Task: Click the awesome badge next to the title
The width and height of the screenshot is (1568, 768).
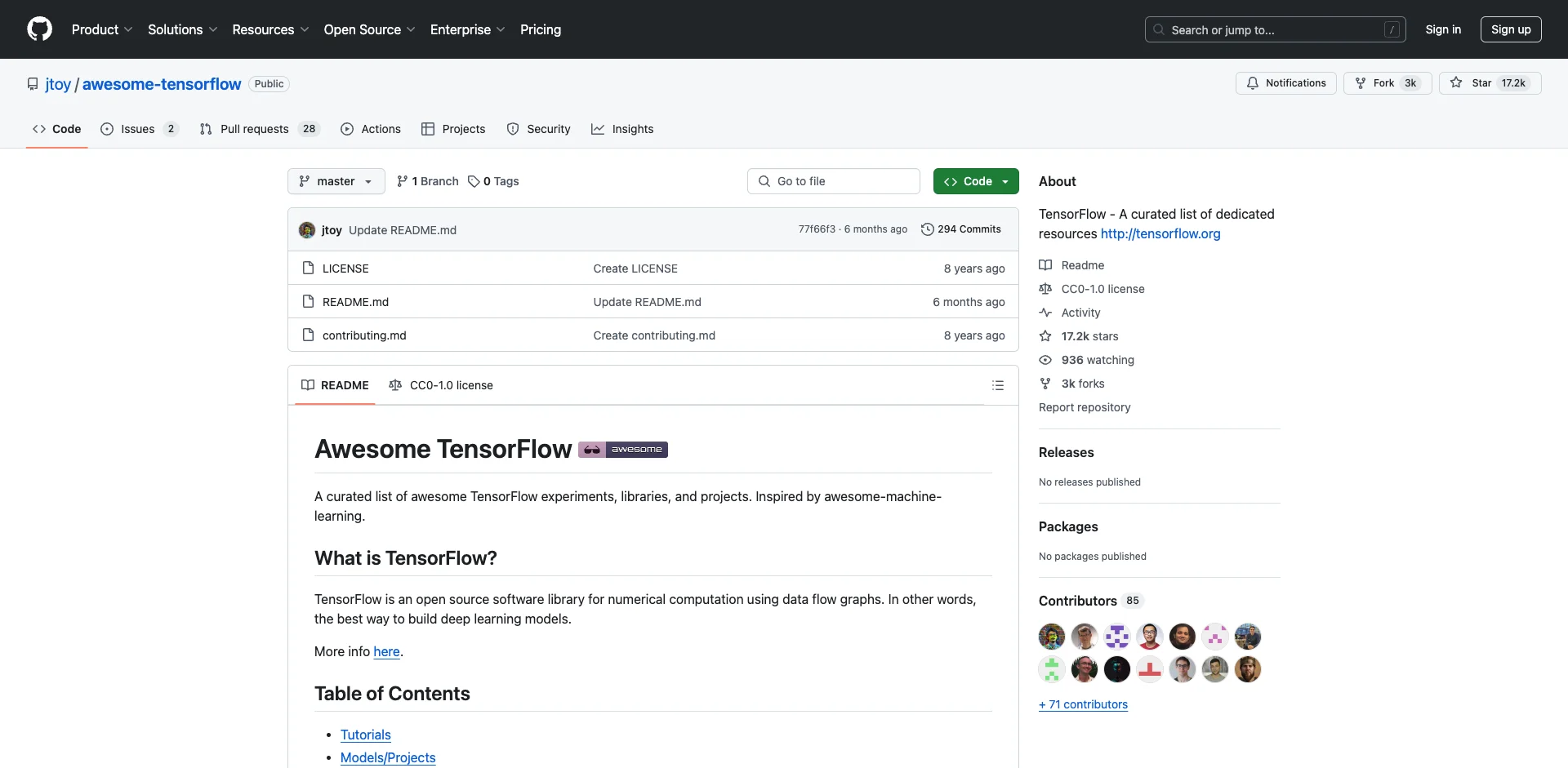Action: (x=623, y=450)
